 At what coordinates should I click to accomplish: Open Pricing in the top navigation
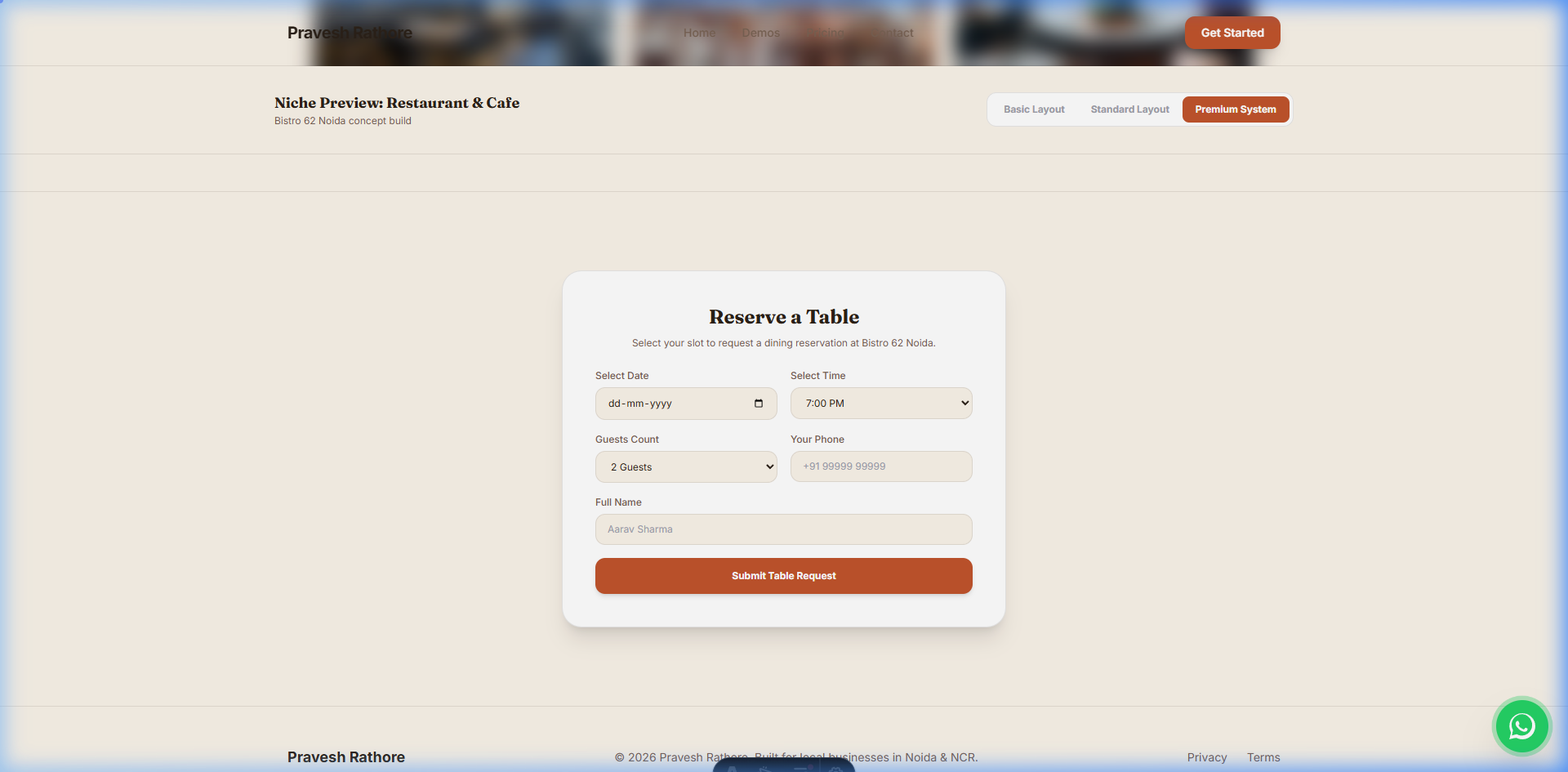(826, 33)
